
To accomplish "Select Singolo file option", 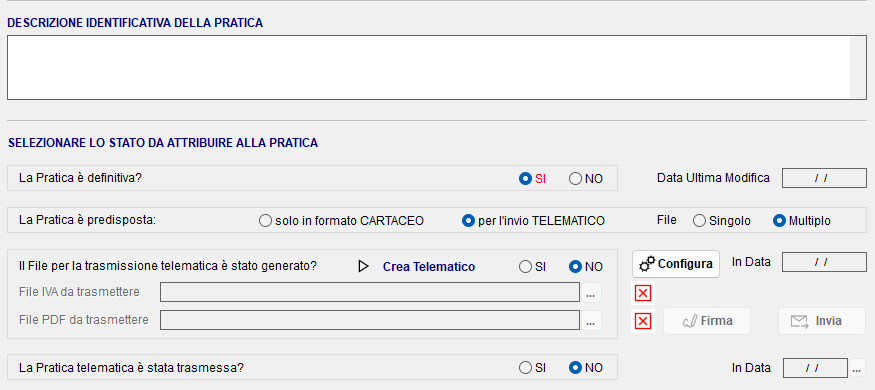I will click(722, 221).
